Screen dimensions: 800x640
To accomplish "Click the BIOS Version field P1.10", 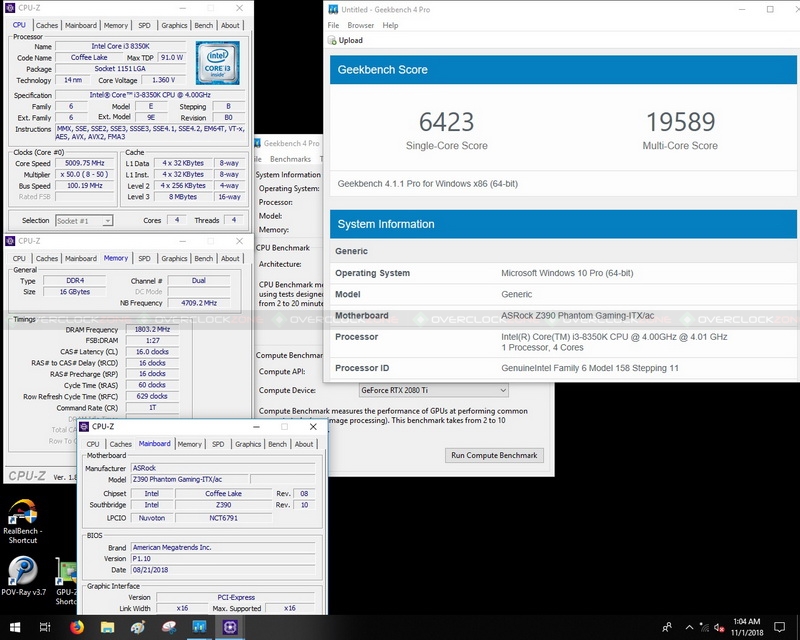I will coord(223,558).
